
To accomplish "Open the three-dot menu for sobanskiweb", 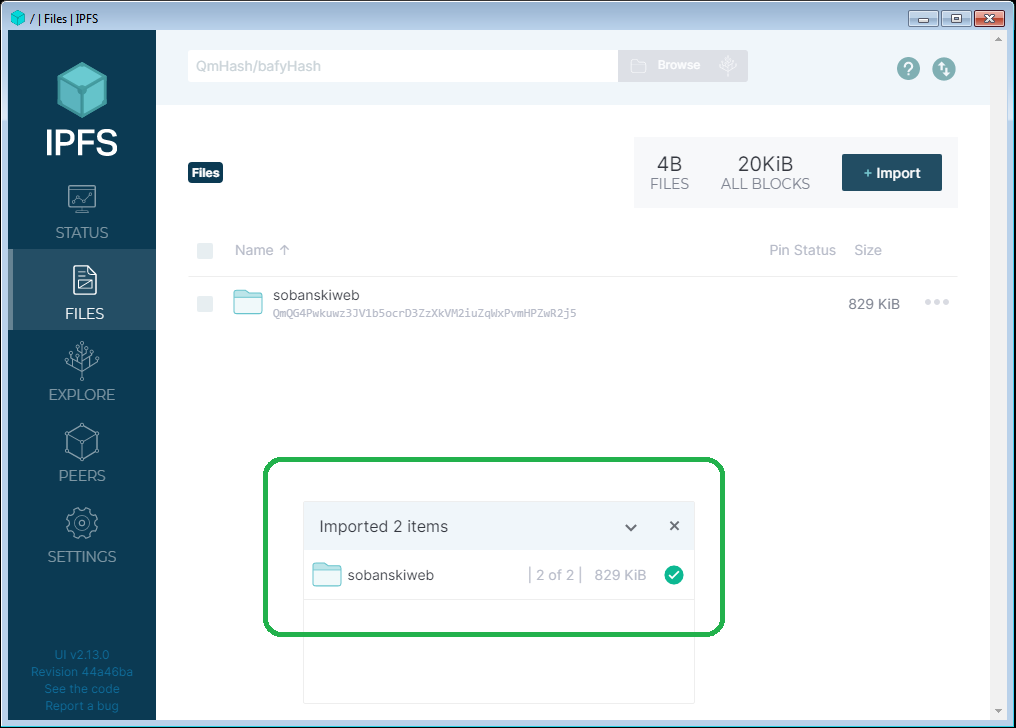I will point(937,302).
